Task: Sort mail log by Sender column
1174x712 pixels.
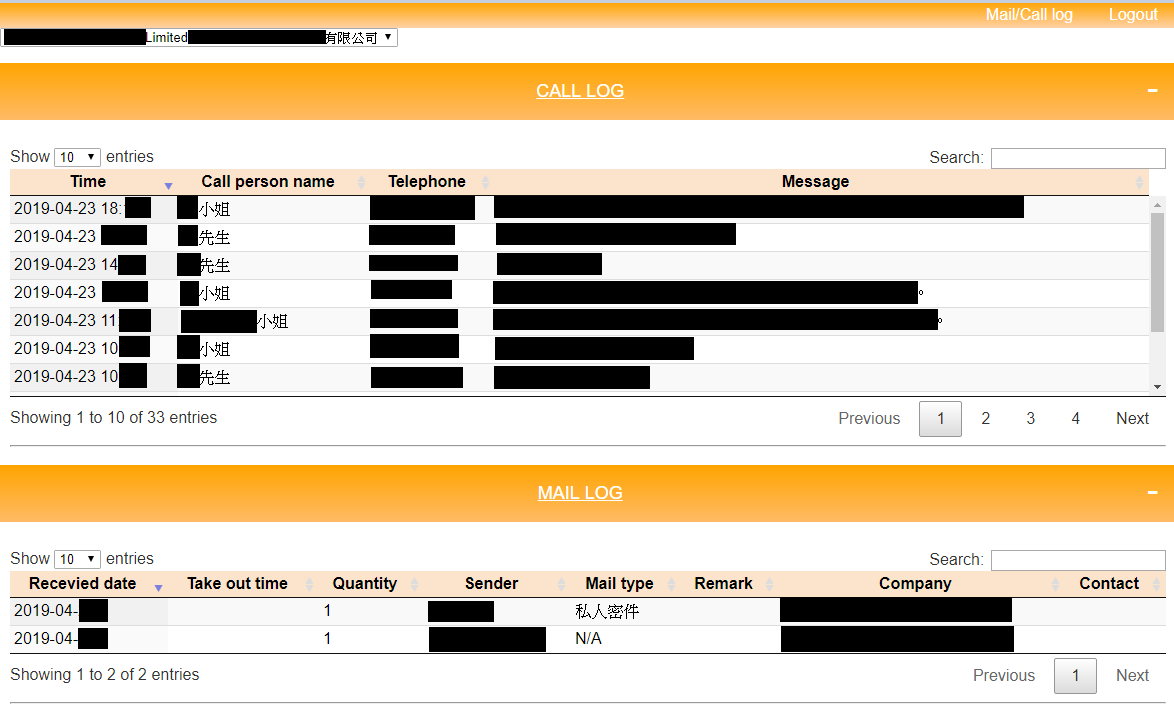Action: [491, 584]
